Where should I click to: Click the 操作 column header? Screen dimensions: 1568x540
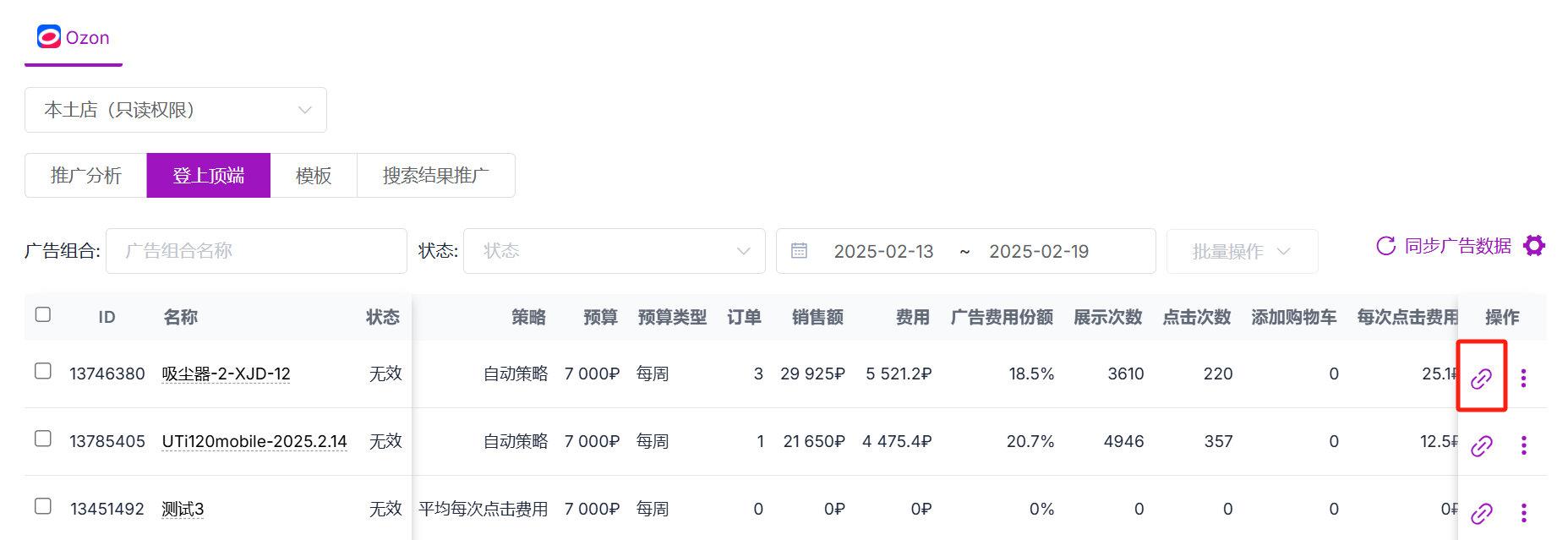1502,317
